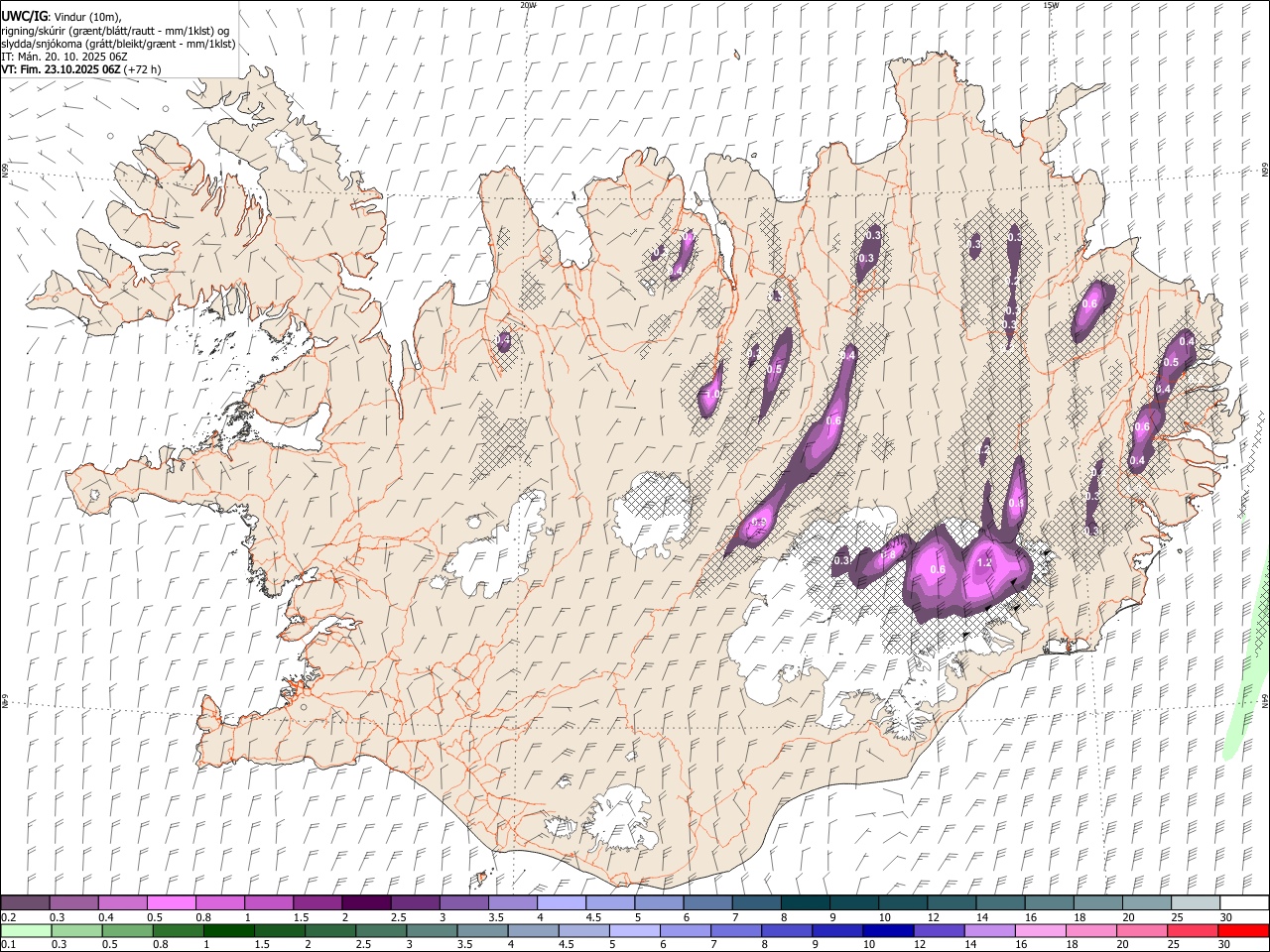Click the '20W' longitude label
Screen dimensions: 1270x952
(529, 5)
